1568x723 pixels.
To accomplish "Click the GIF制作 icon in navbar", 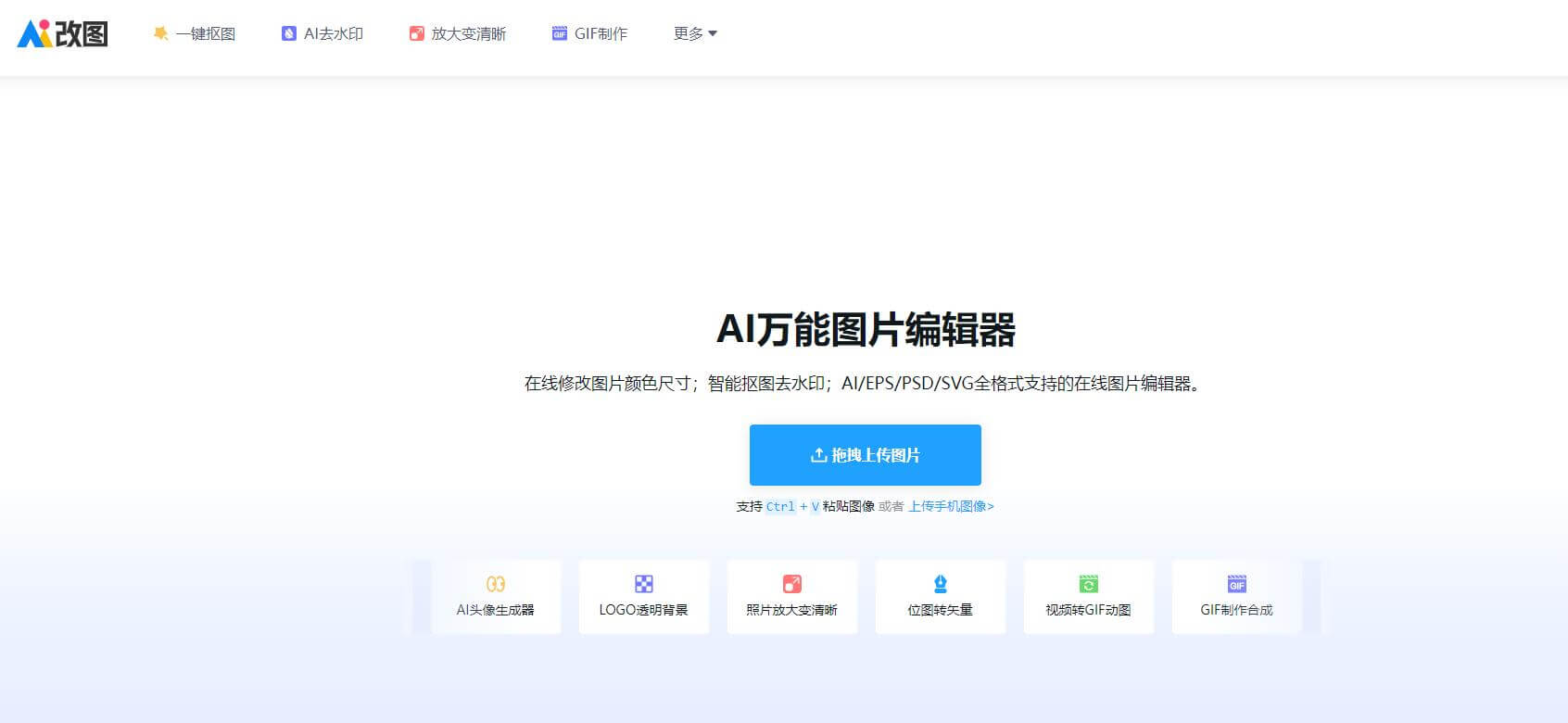I will [560, 33].
